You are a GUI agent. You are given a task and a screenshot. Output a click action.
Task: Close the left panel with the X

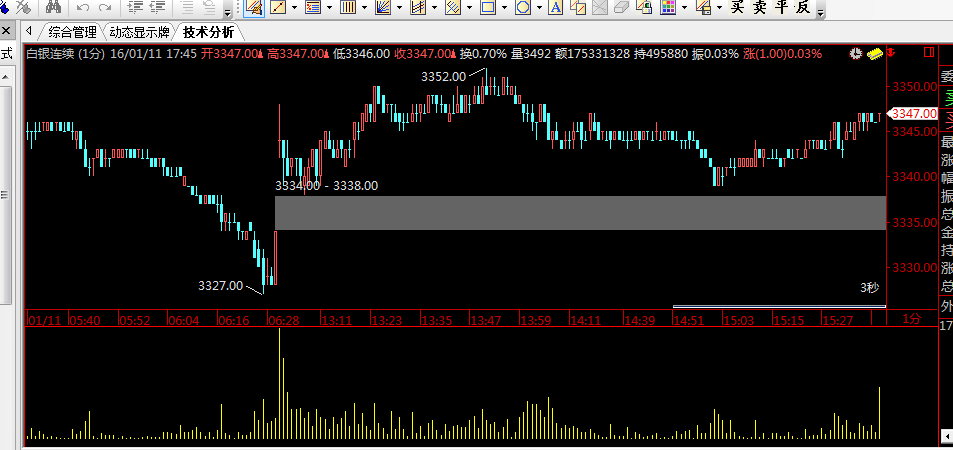5,32
